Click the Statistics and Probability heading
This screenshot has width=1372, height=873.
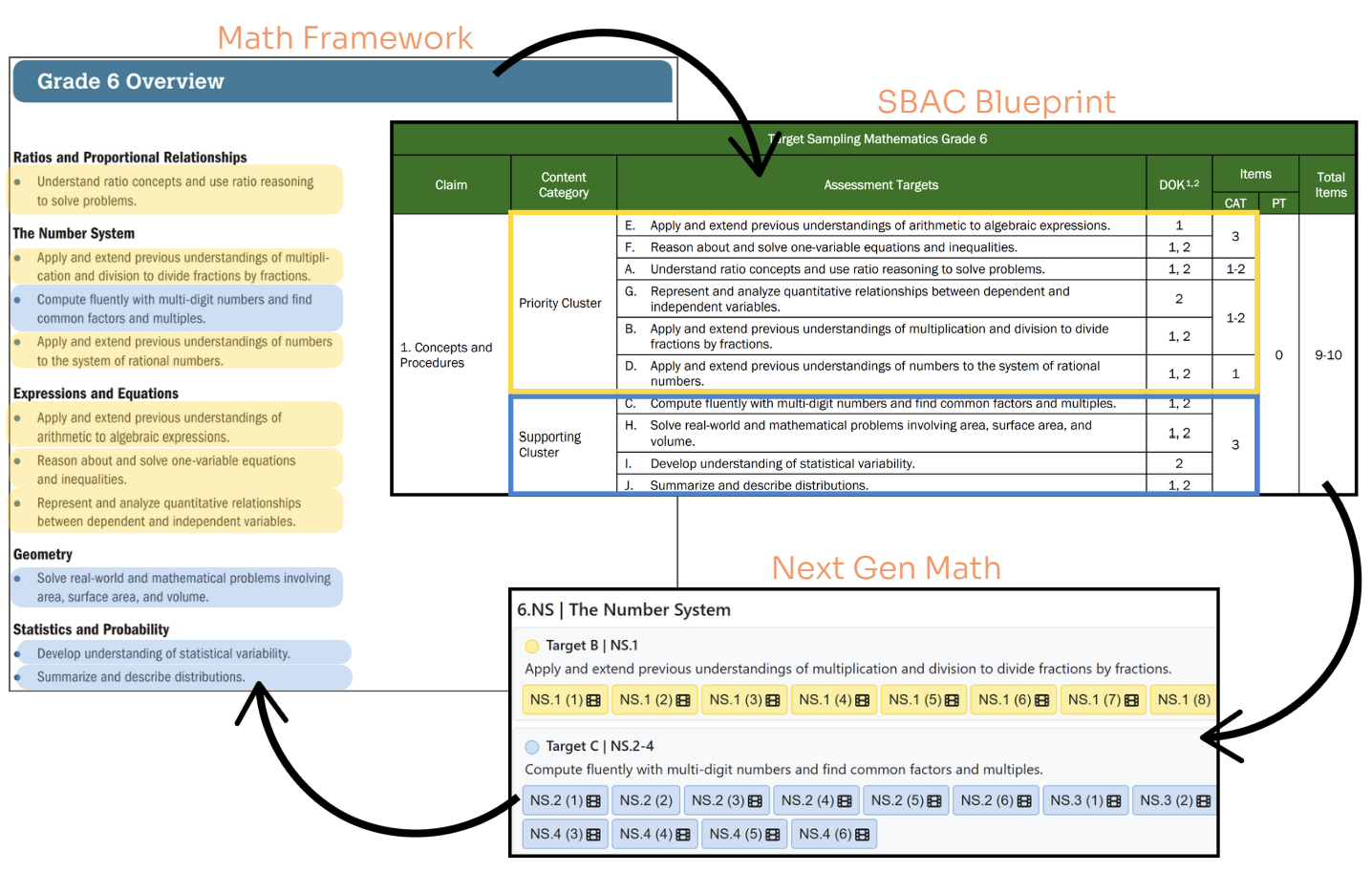tap(91, 629)
